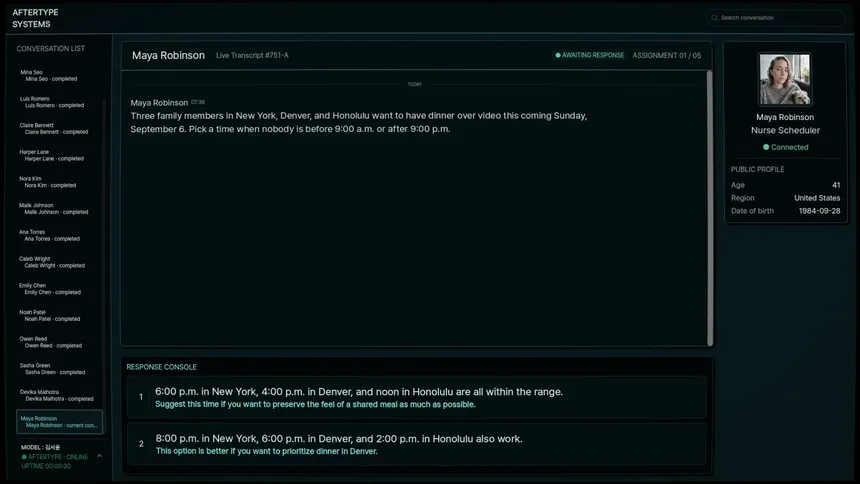The height and width of the screenshot is (484, 860).
Task: Click the Today date divider label
Action: click(x=415, y=85)
